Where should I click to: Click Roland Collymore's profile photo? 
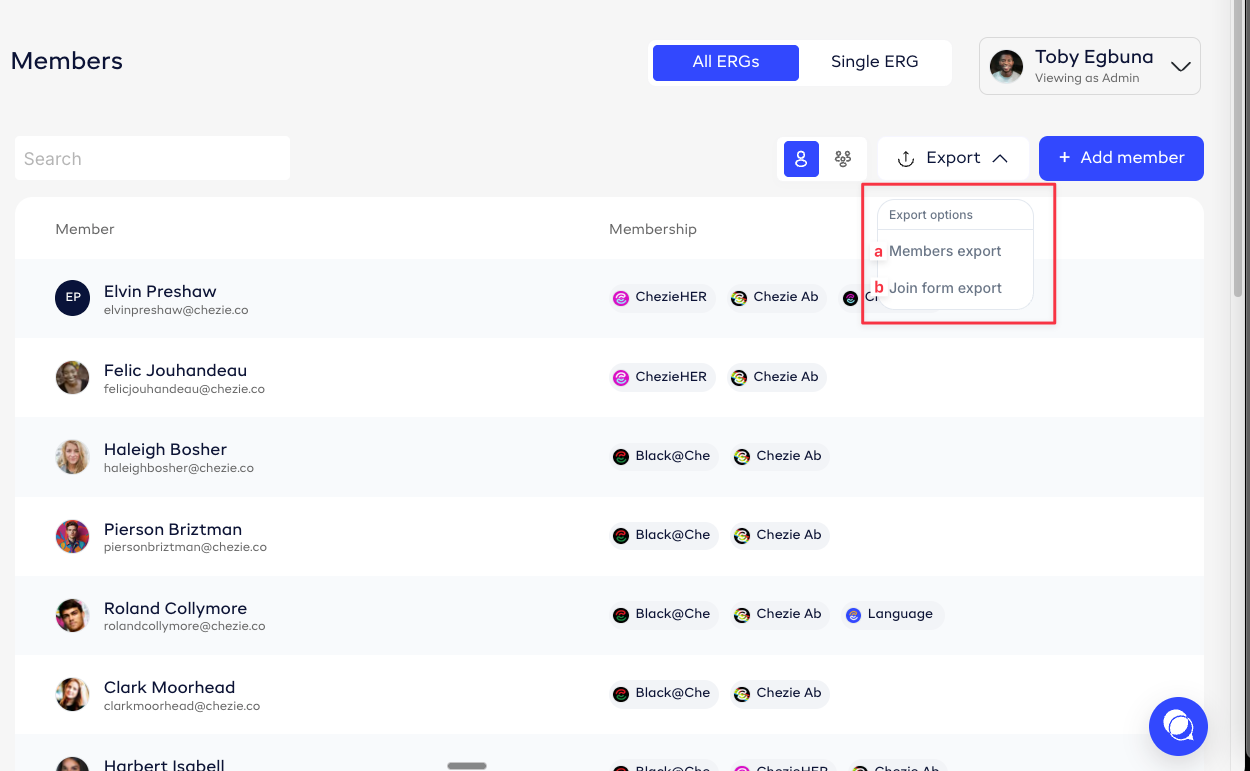click(x=73, y=615)
